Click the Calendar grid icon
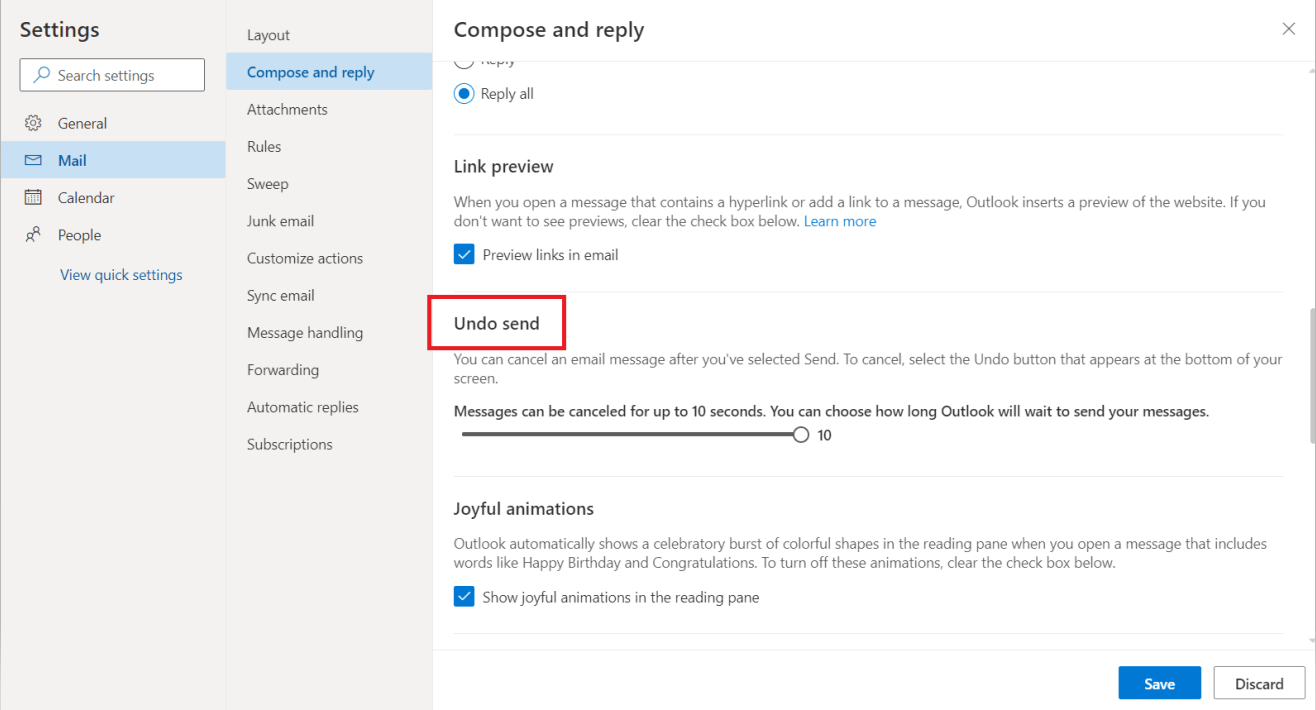 pyautogui.click(x=33, y=197)
